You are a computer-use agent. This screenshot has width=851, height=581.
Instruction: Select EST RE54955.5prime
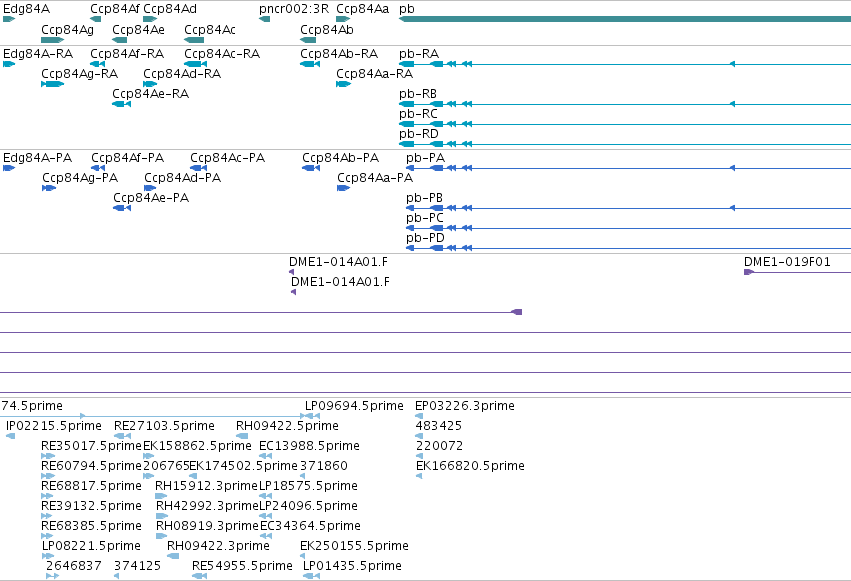tap(242, 566)
